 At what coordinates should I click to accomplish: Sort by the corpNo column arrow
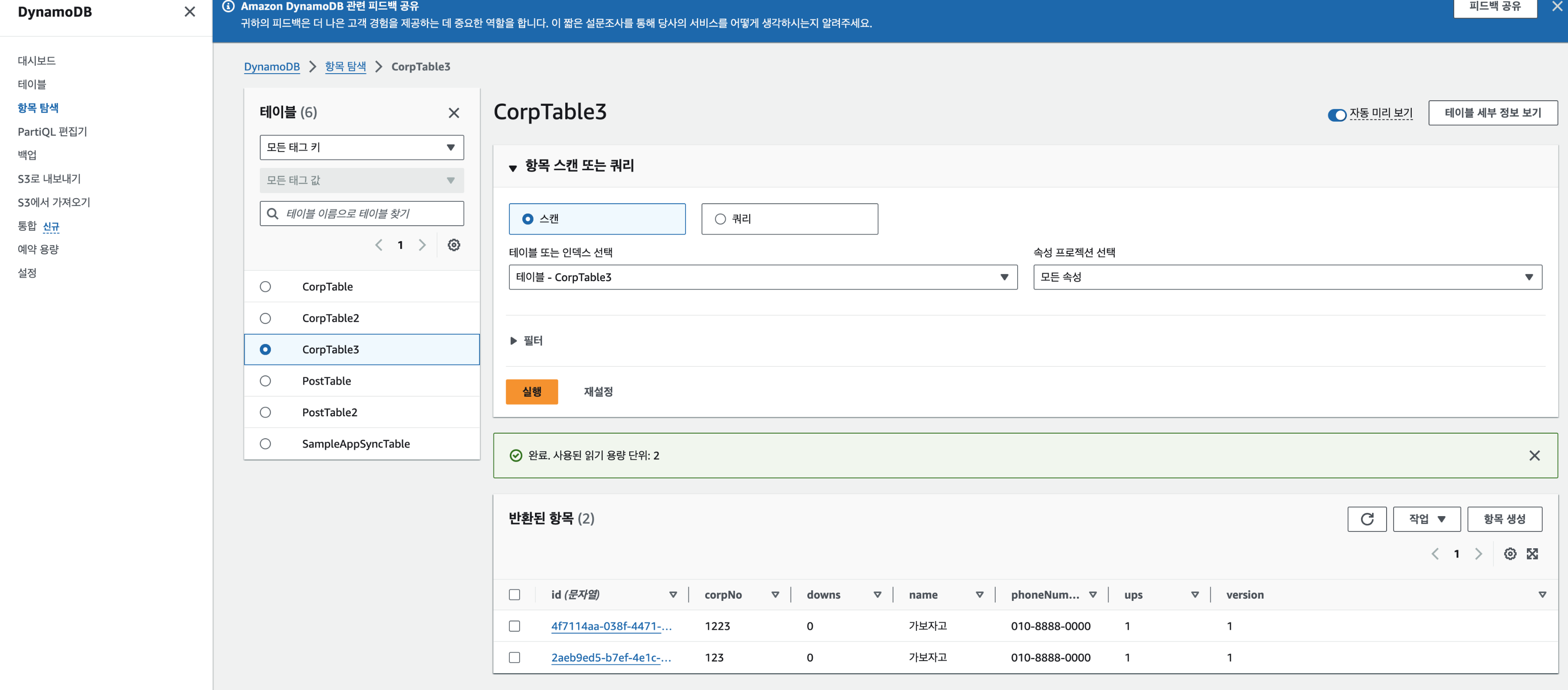click(775, 595)
